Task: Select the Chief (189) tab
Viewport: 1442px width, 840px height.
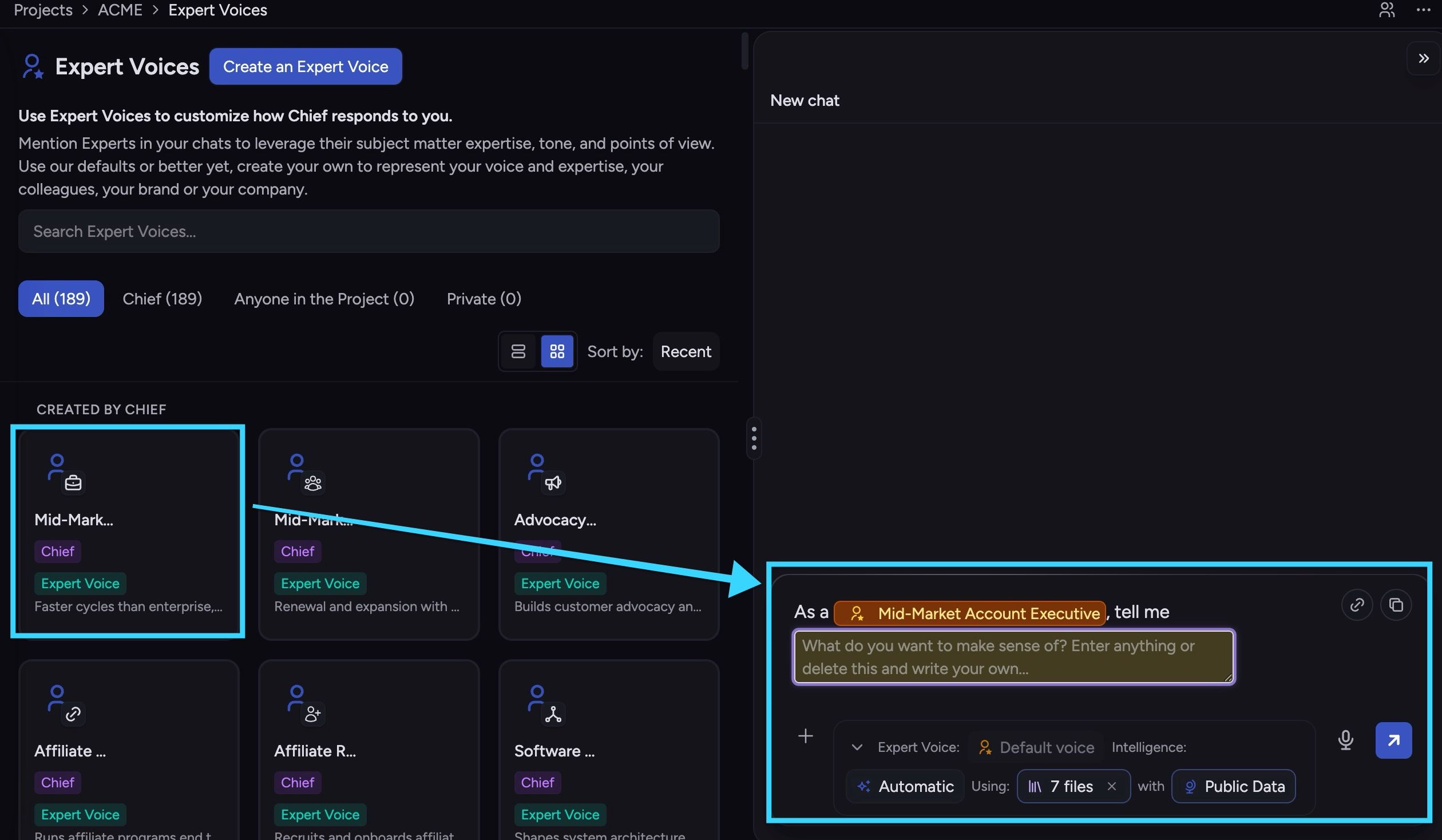Action: (x=162, y=299)
